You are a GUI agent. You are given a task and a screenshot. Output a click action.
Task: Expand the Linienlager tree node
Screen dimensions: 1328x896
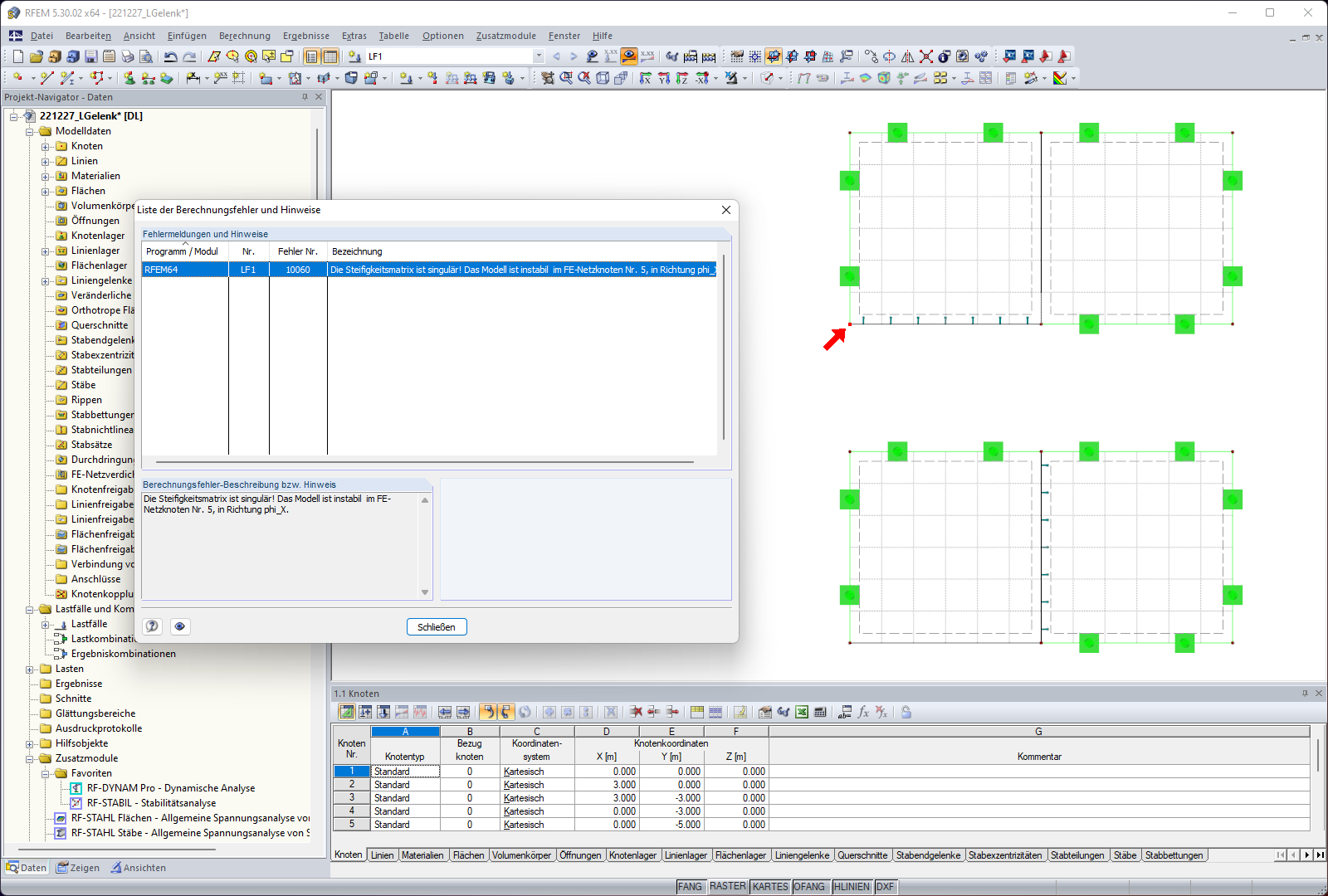pyautogui.click(x=46, y=251)
